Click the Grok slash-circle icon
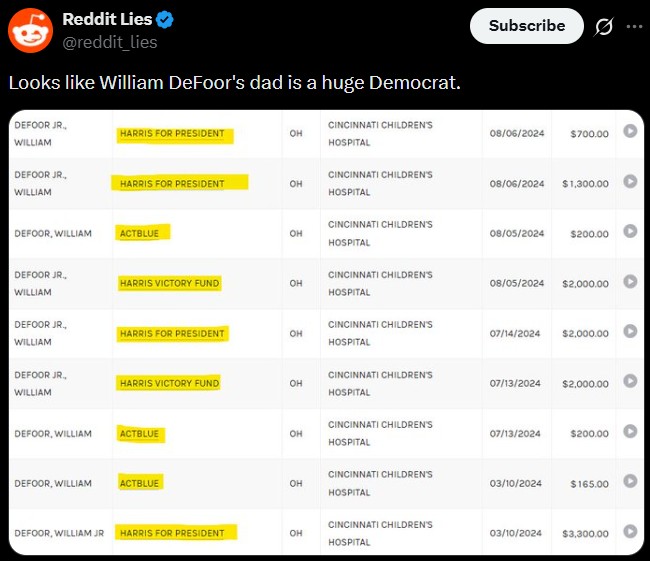 604,27
